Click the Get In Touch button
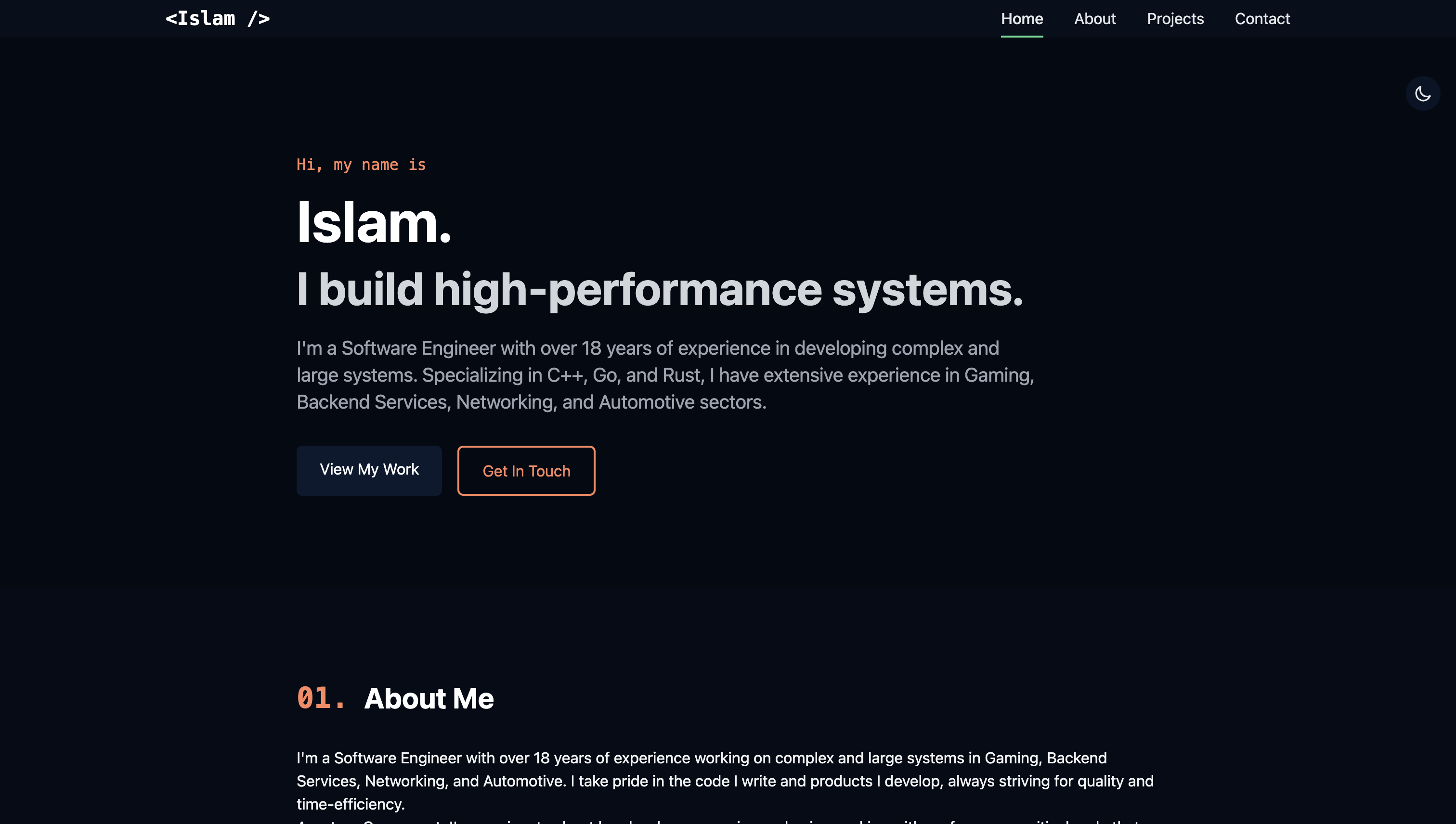The image size is (1456, 824). point(526,470)
